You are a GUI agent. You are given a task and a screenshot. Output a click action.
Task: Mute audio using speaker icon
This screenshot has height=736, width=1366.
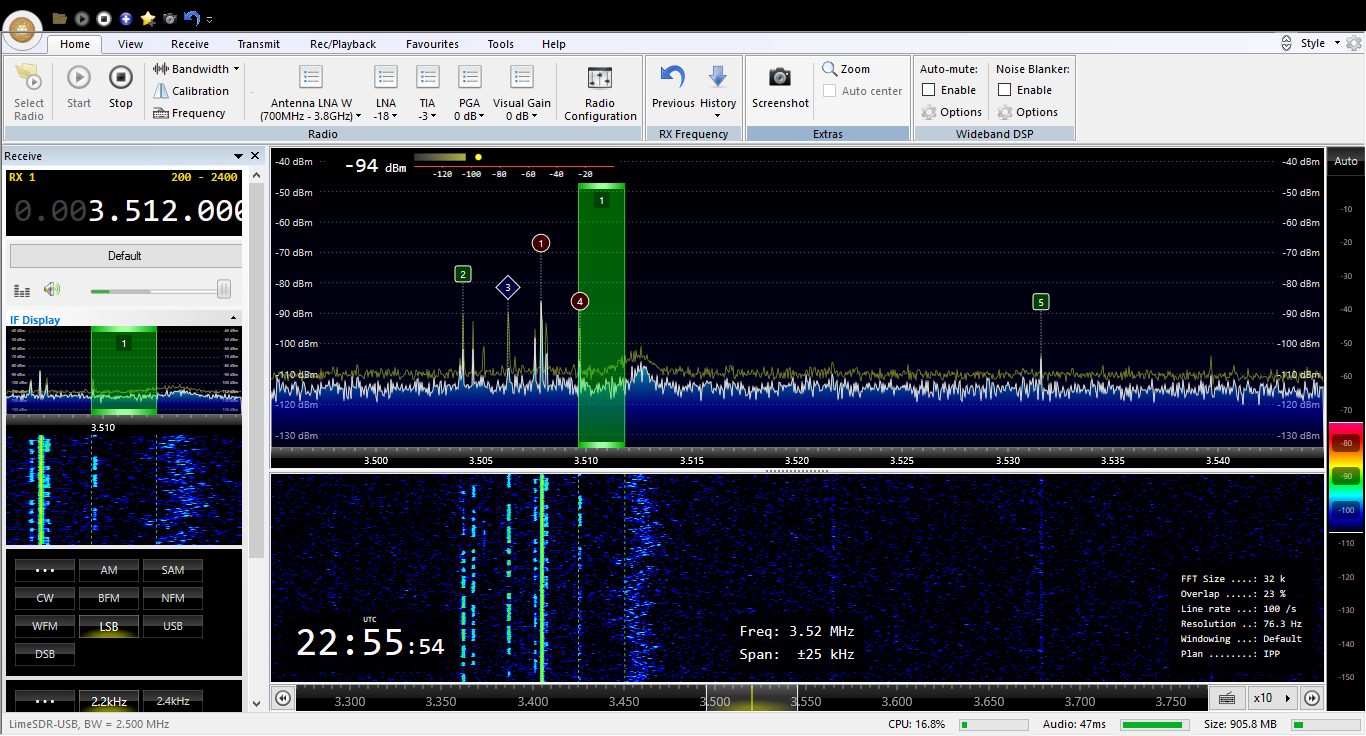[52, 290]
